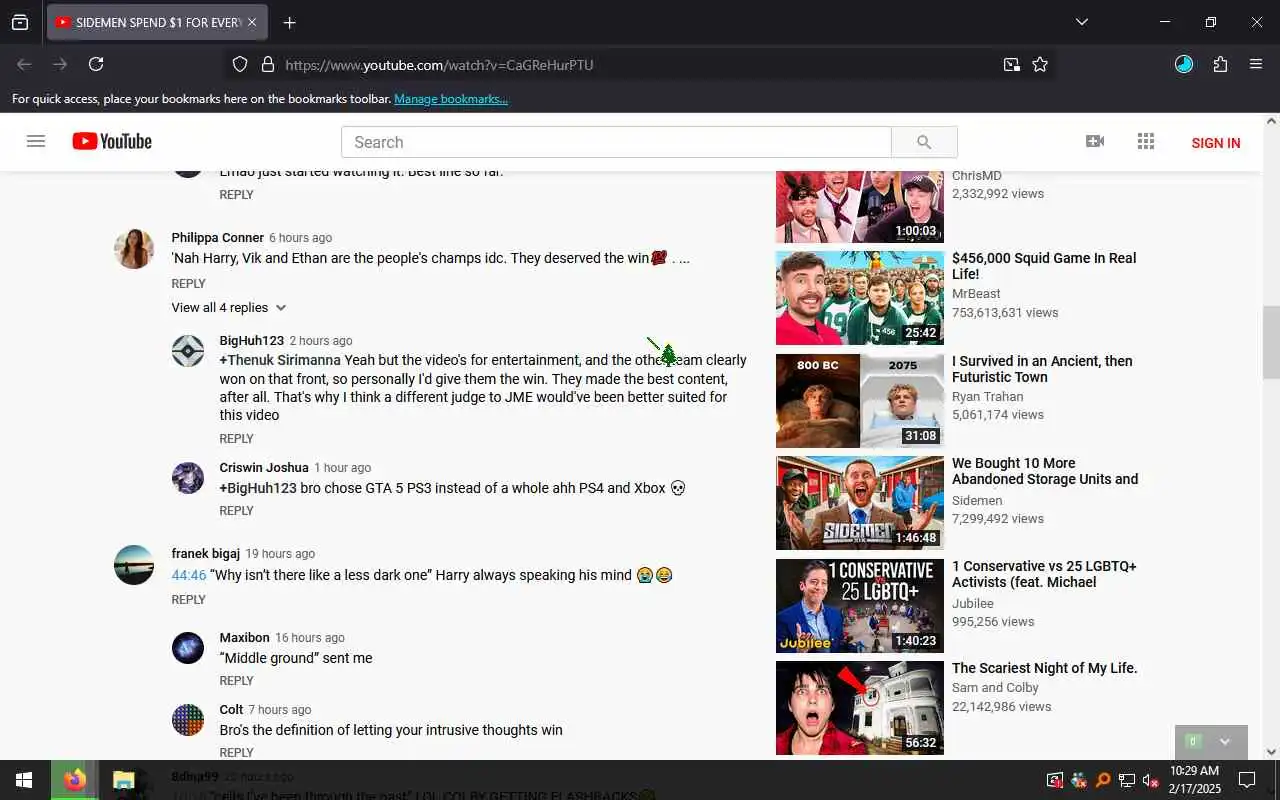The width and height of the screenshot is (1280, 800).
Task: Bookmark this page with the star icon
Action: 1040,64
